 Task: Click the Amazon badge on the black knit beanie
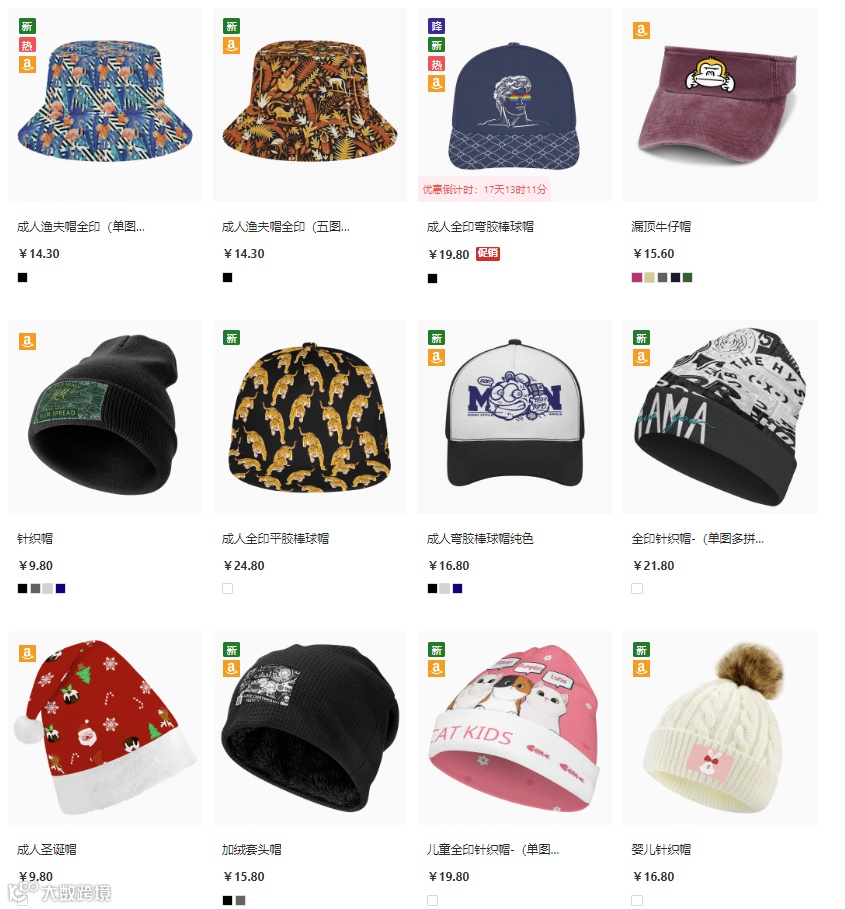point(27,341)
